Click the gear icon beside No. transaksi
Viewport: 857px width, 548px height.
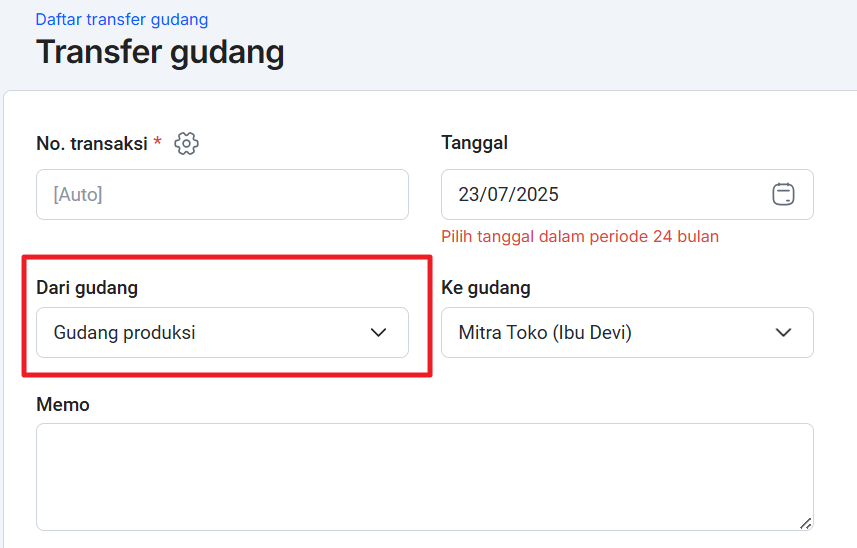click(186, 144)
